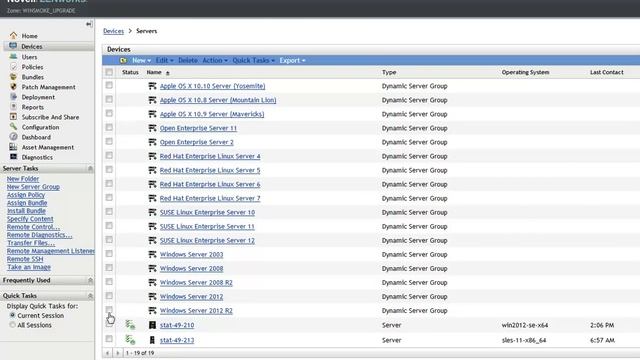Viewport: 640px width, 360px height.
Task: Click the Diagnostics icon in the sidebar
Action: click(13, 157)
